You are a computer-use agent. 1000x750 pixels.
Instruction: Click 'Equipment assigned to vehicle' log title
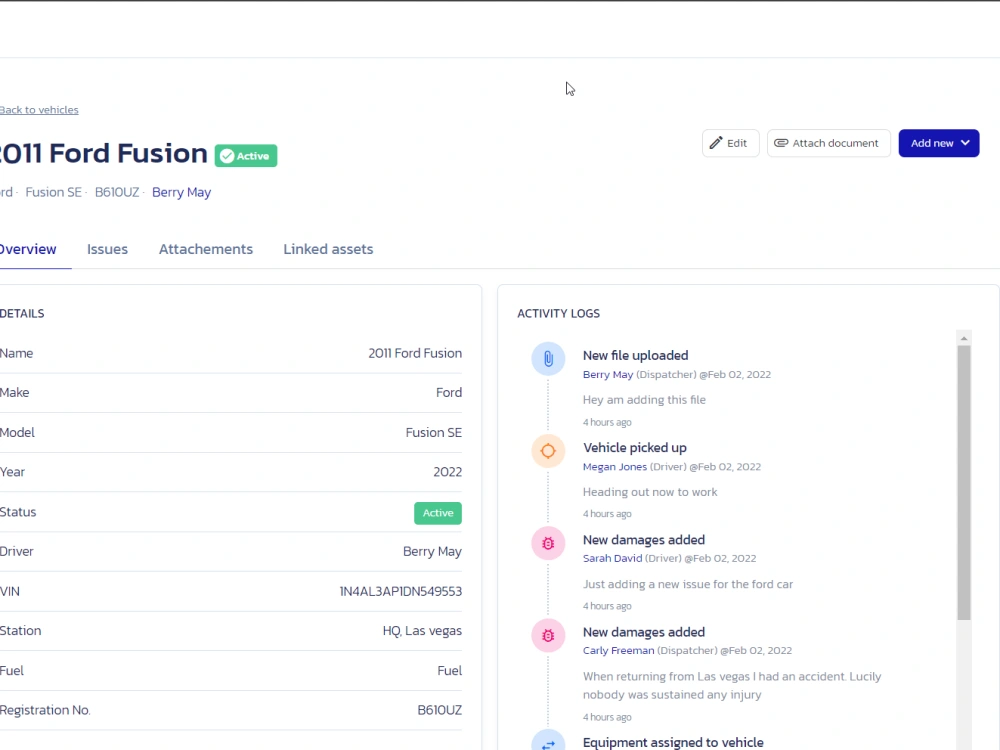click(673, 742)
